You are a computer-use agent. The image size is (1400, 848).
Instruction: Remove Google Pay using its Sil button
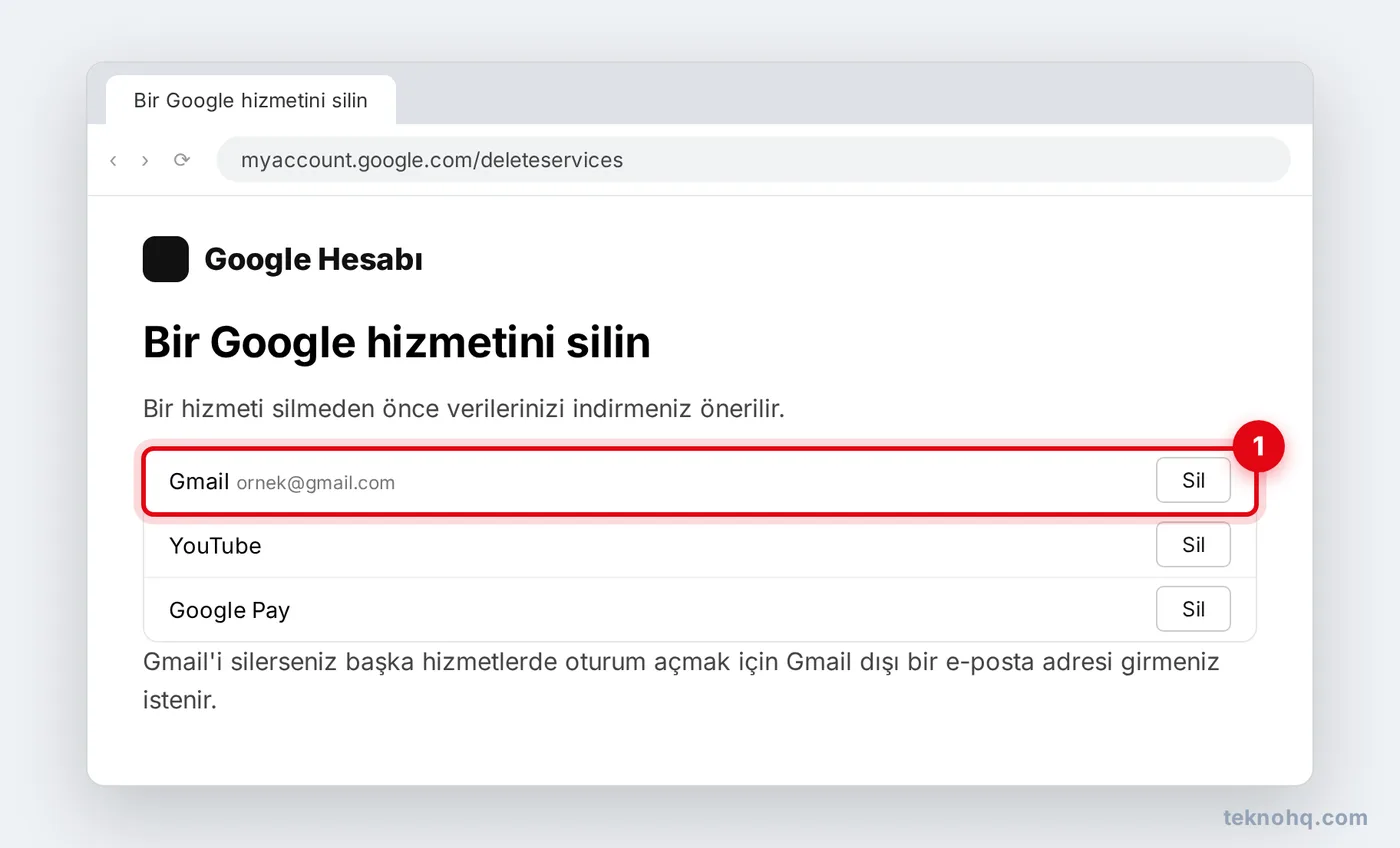pos(1193,609)
